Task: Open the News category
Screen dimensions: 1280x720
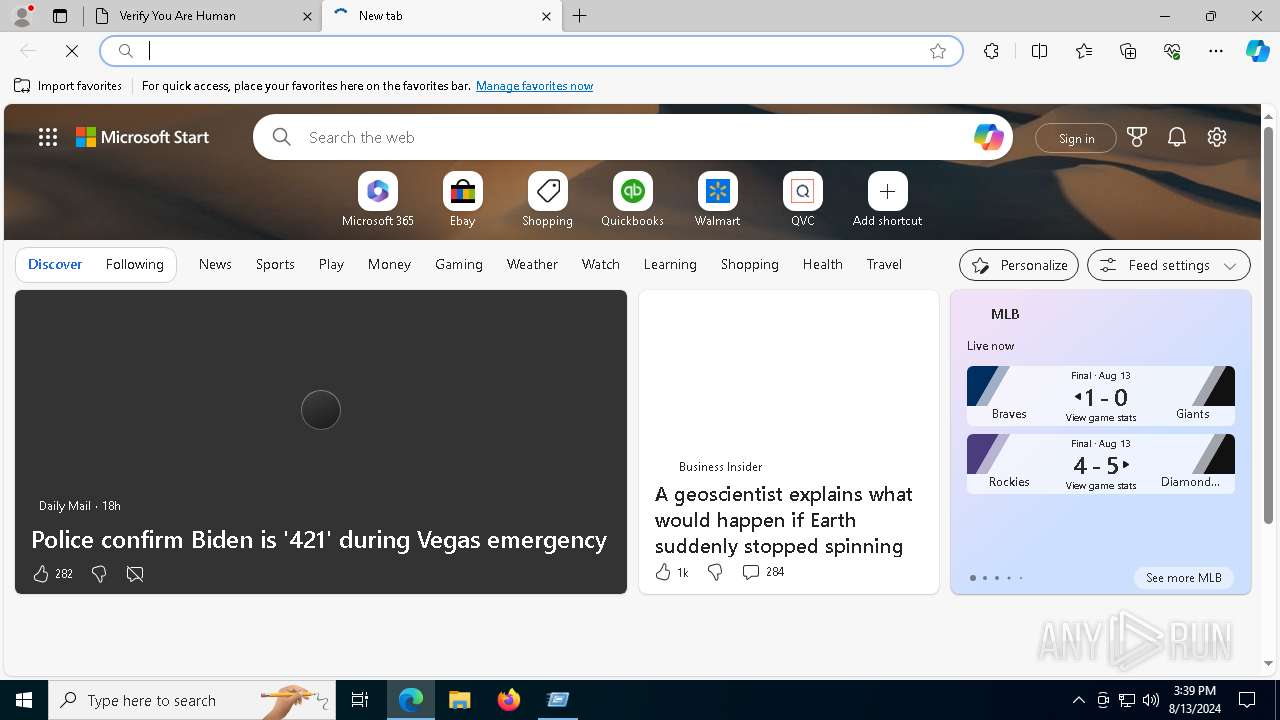Action: 215,264
